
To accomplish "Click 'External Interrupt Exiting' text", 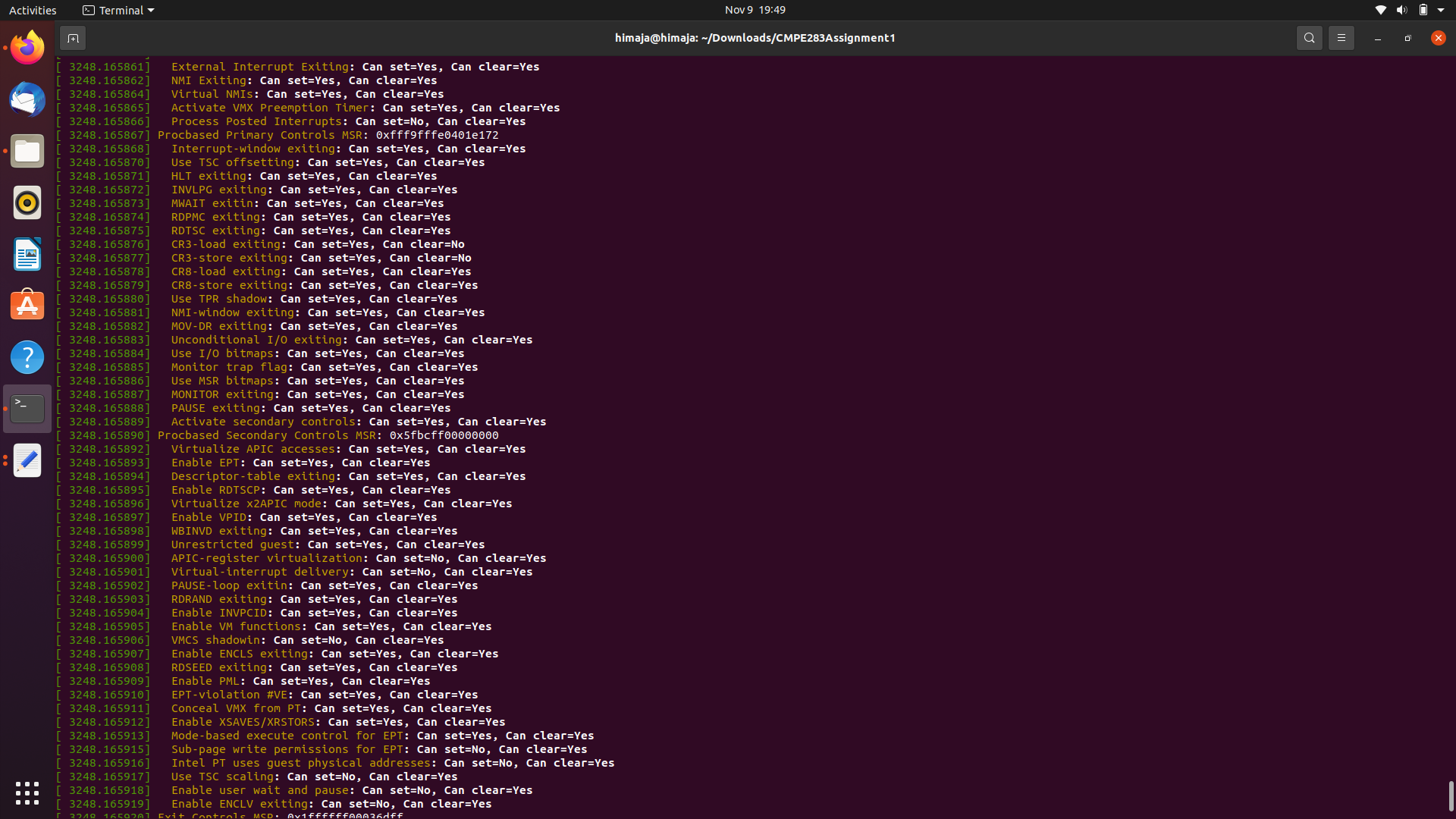I will tap(259, 67).
